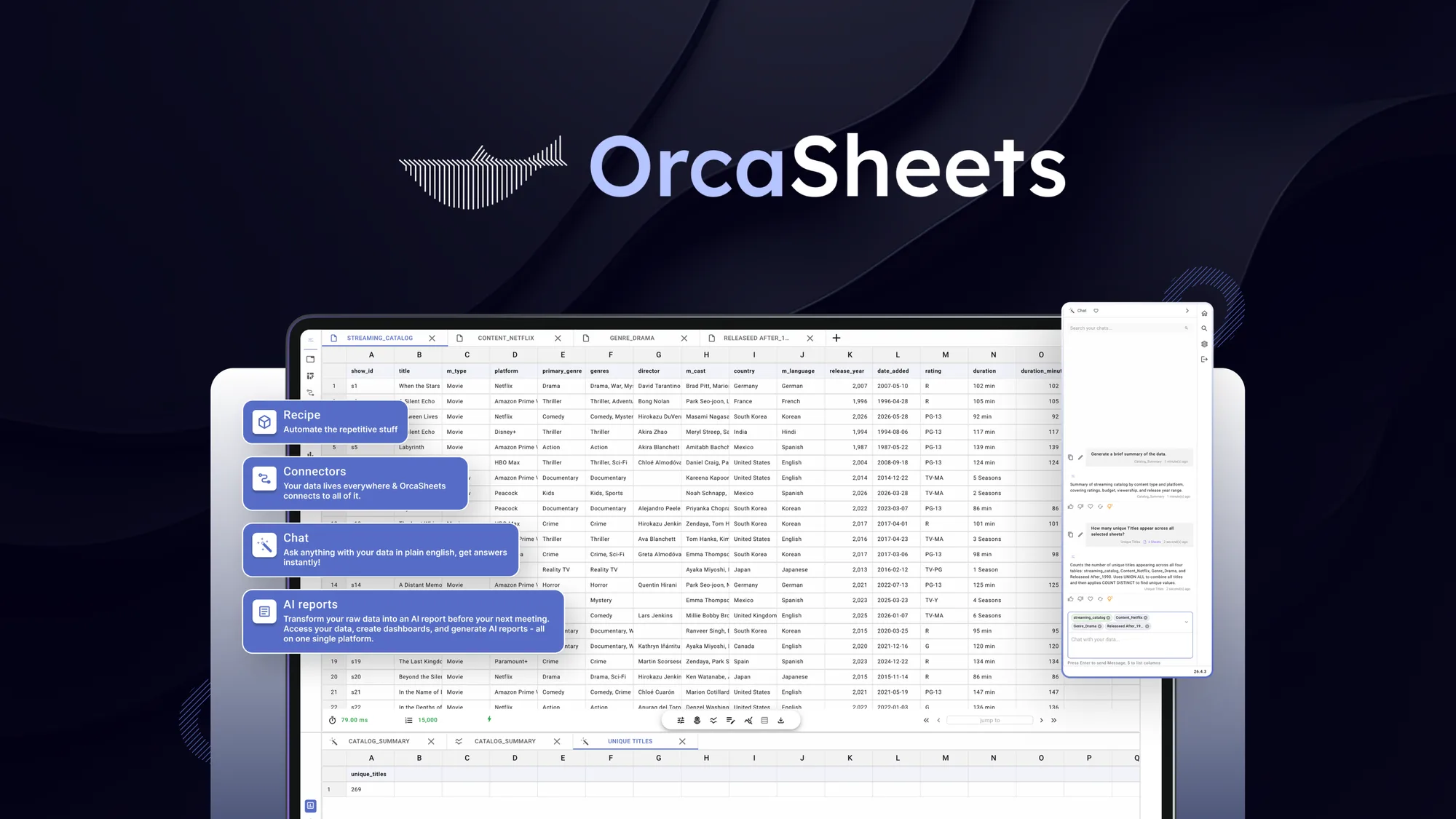The image size is (1456, 819).
Task: Click the connectors icon in left sidebar
Action: click(310, 392)
